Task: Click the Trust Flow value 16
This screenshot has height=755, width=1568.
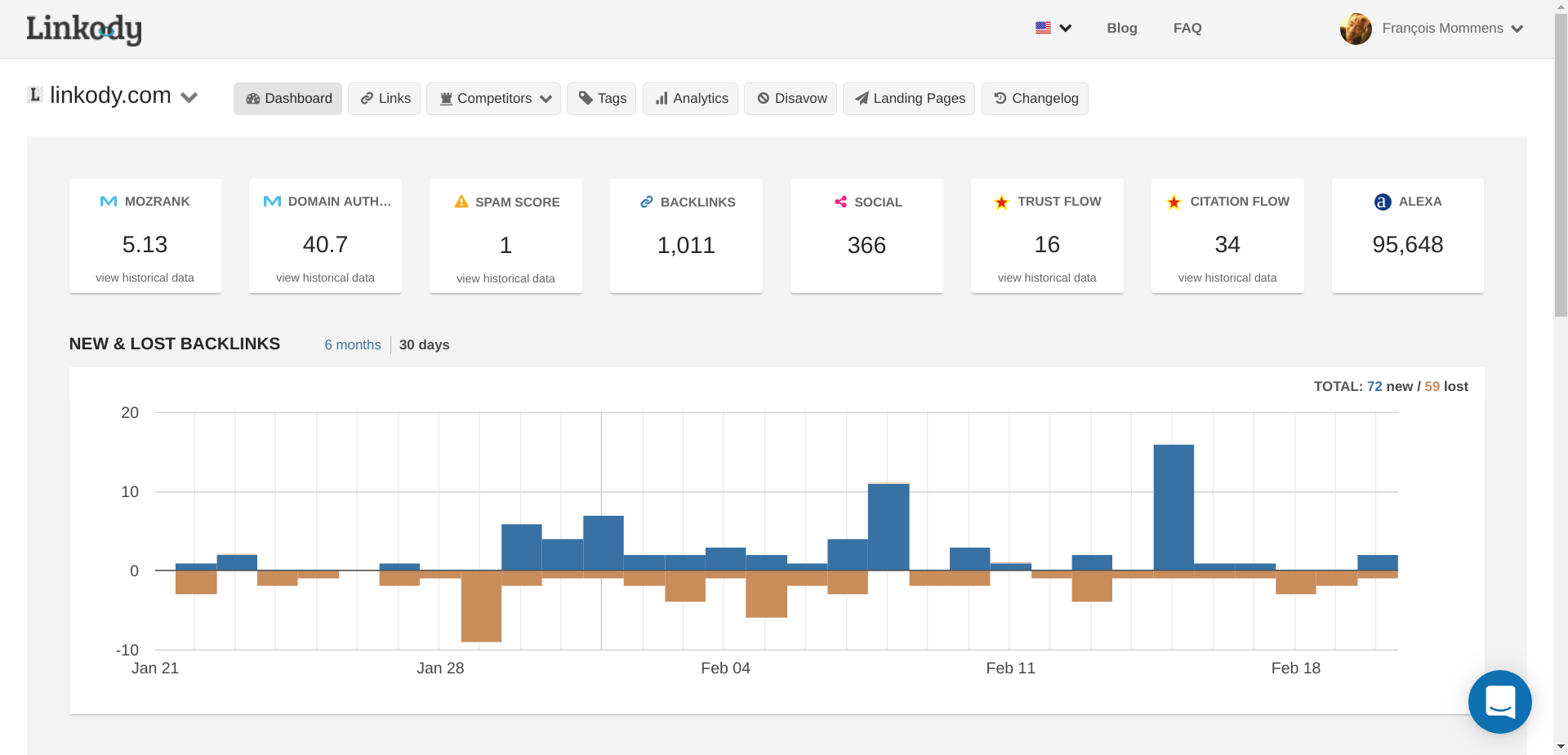Action: click(1047, 244)
